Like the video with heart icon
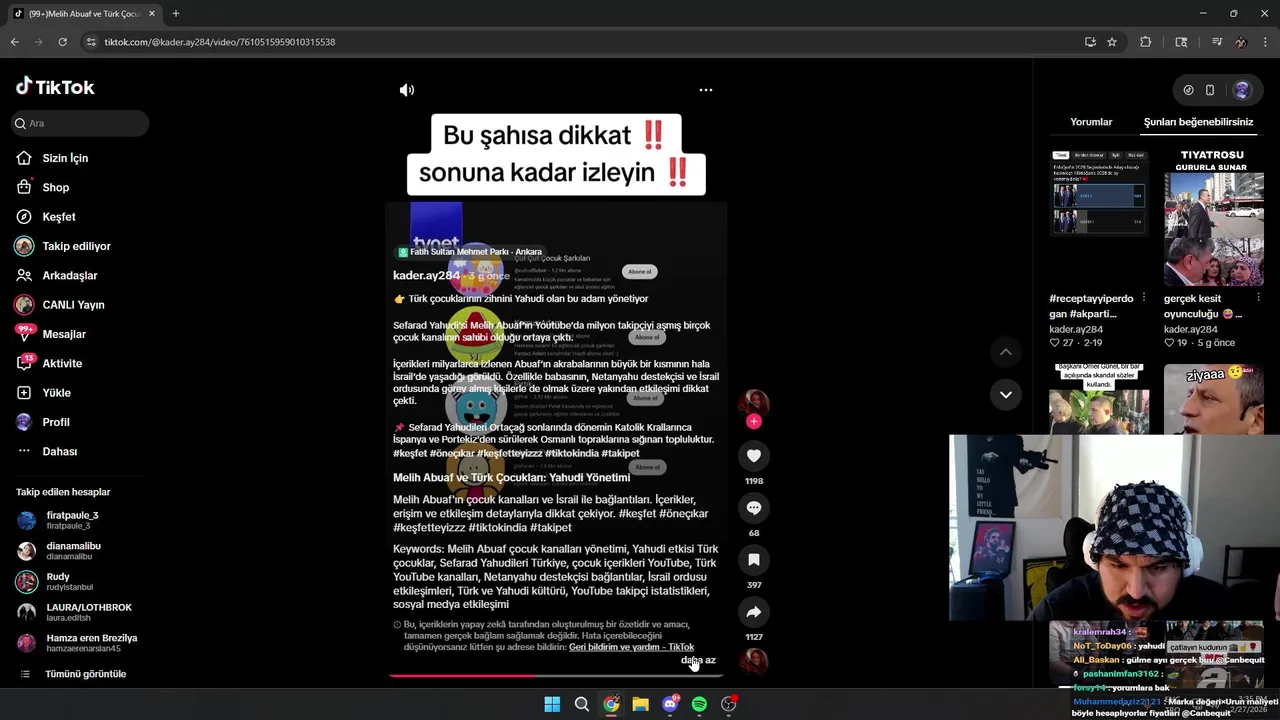 (x=754, y=456)
